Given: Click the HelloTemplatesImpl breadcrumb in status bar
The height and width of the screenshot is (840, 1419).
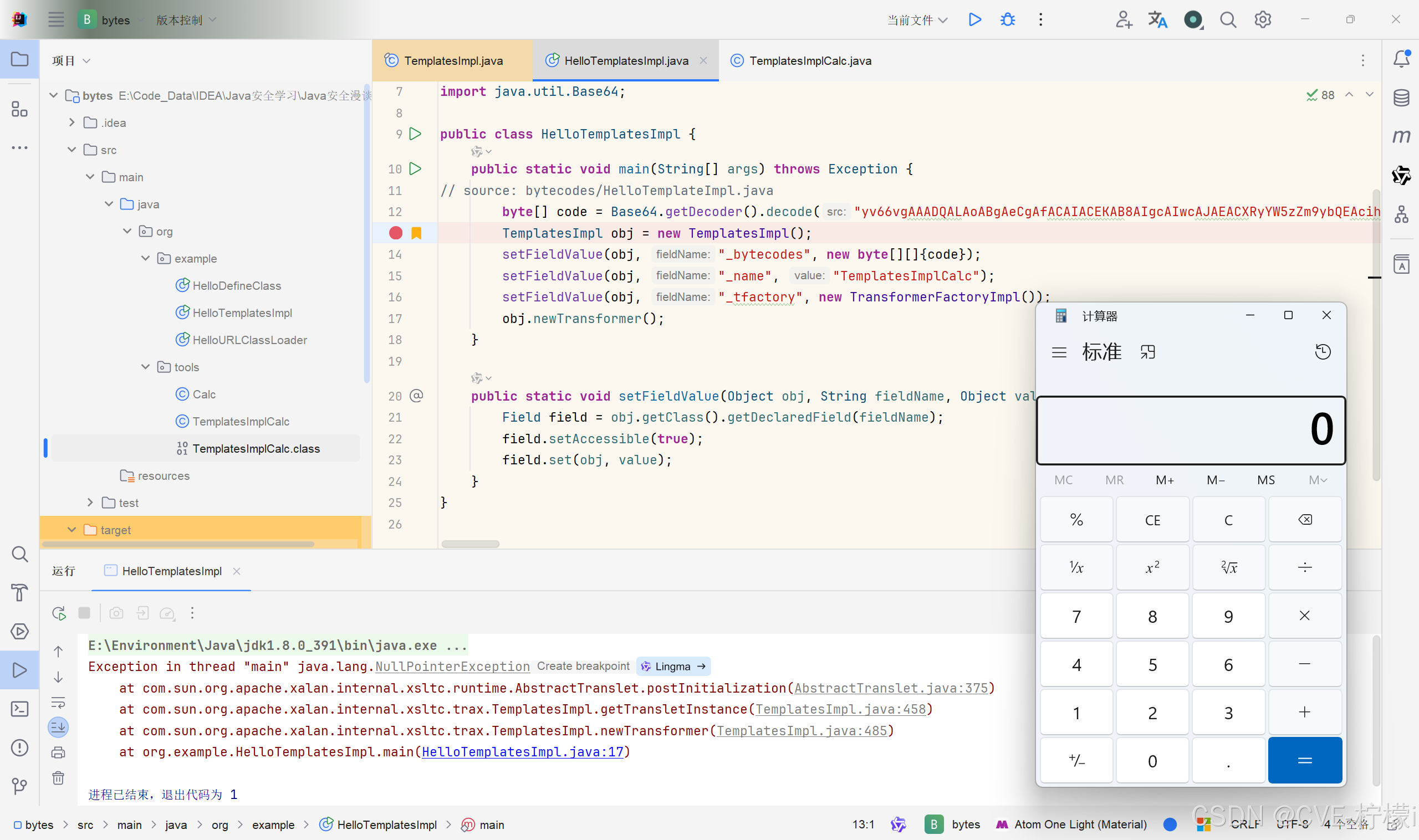Looking at the screenshot, I should coord(378,824).
